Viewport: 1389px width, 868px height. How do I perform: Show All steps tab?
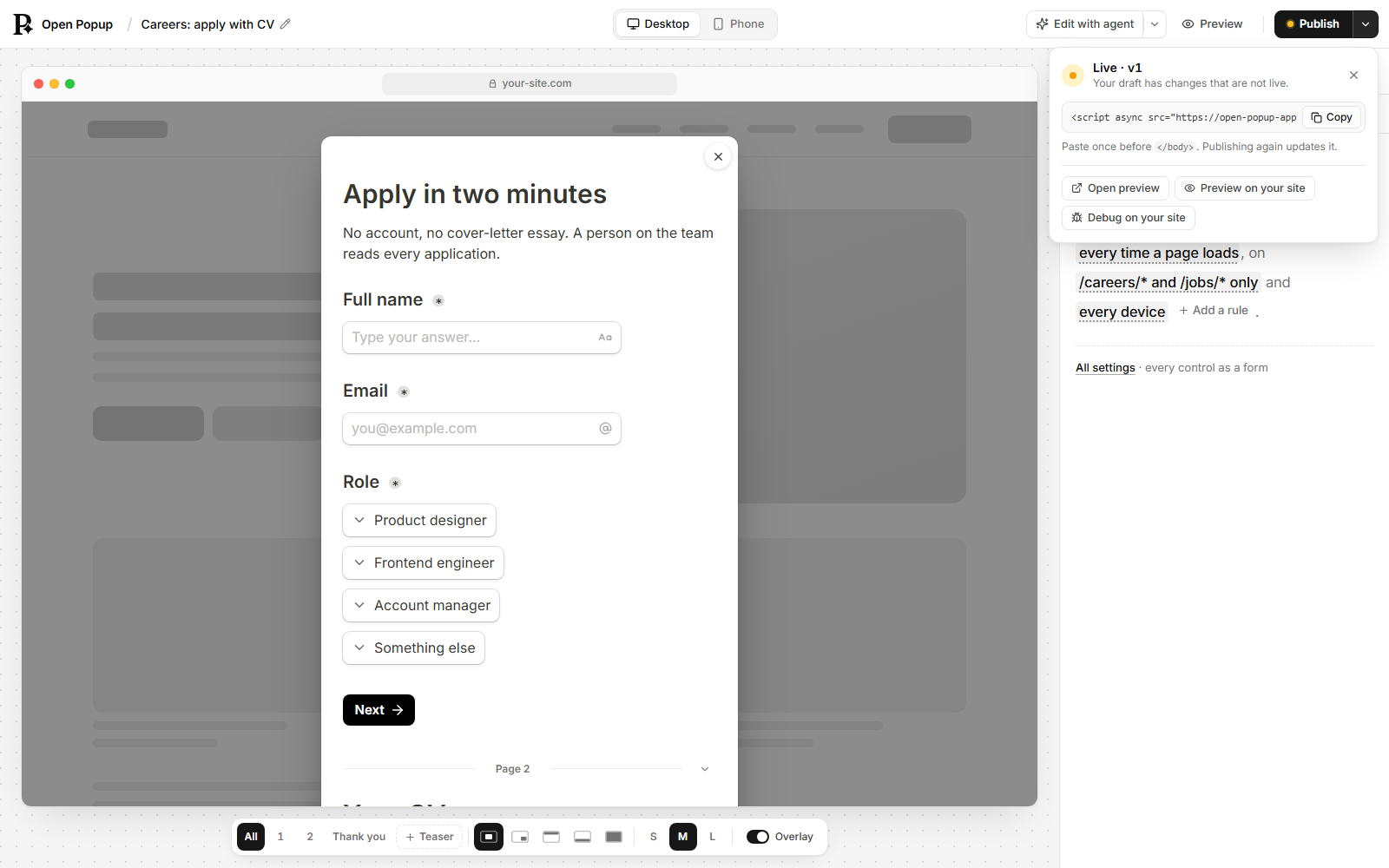click(x=251, y=837)
